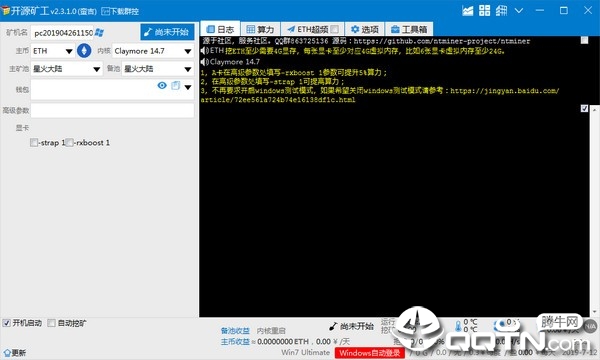The height and width of the screenshot is (360, 600).
Task: Click the Win7 Ultimate status text
Action: pyautogui.click(x=305, y=352)
